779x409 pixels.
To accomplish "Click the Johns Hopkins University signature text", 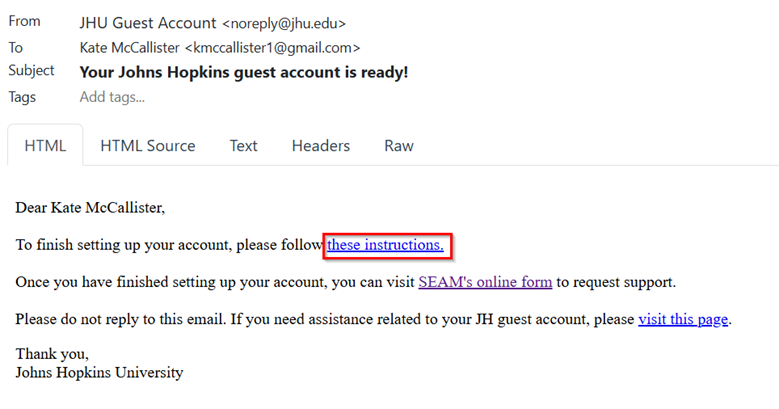I will [99, 373].
